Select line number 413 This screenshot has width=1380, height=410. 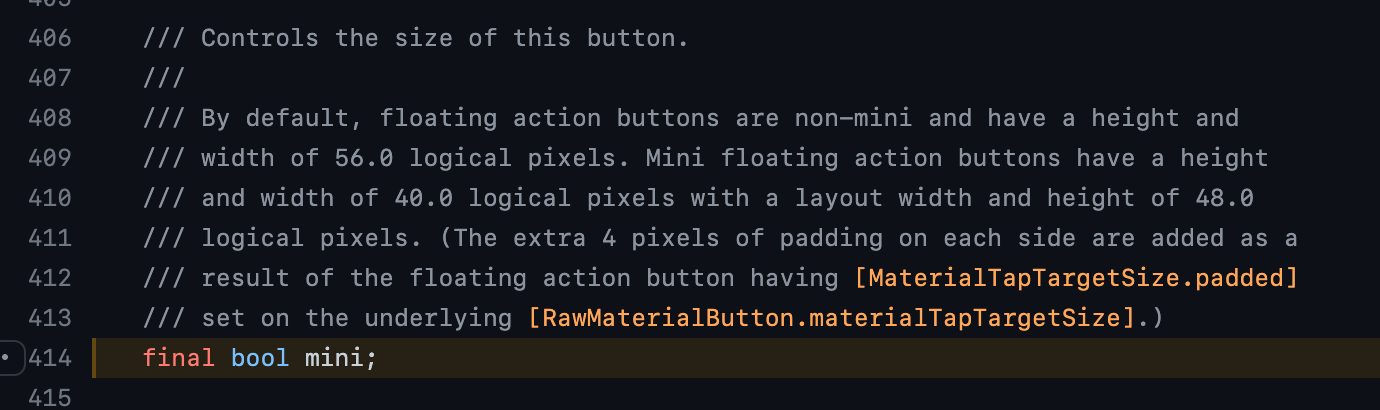click(50, 318)
